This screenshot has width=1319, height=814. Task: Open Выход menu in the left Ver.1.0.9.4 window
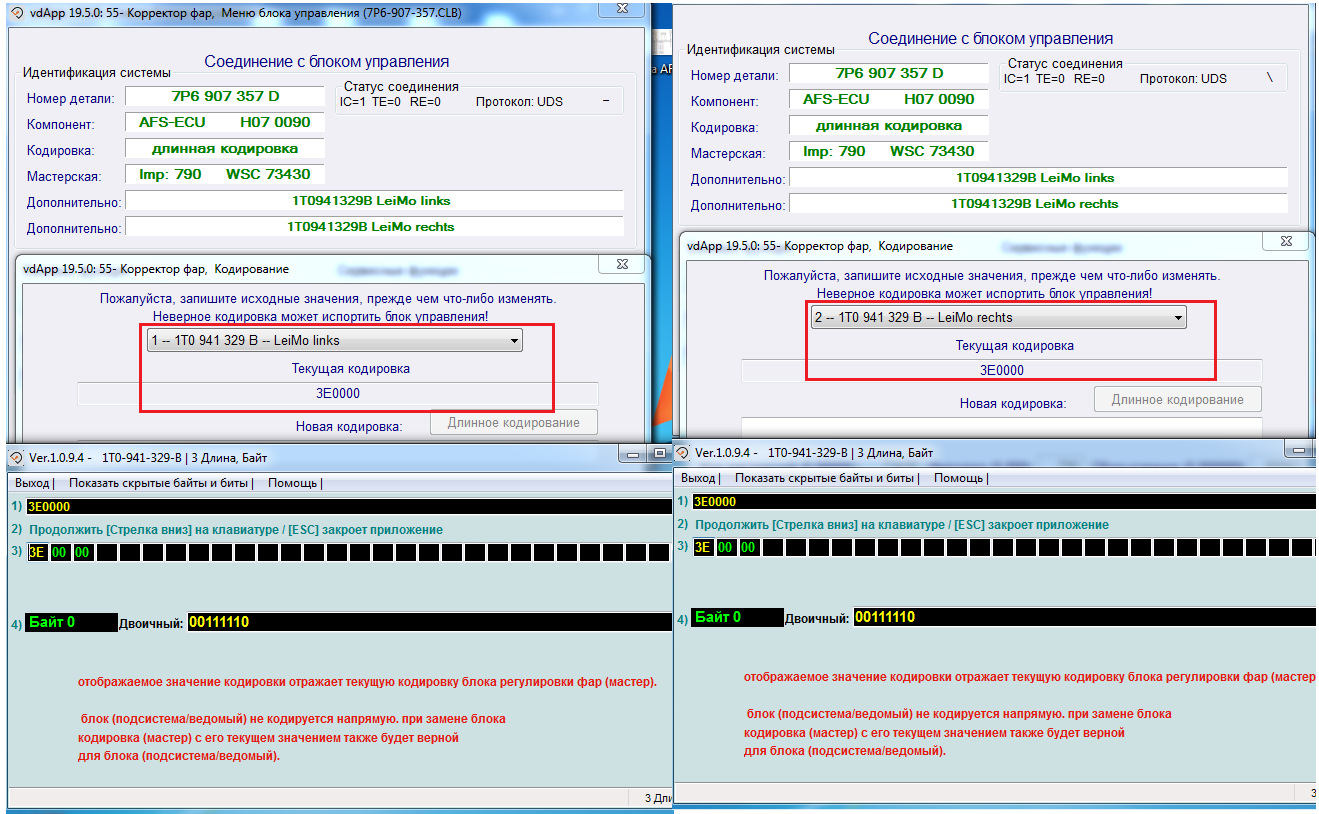coord(33,483)
